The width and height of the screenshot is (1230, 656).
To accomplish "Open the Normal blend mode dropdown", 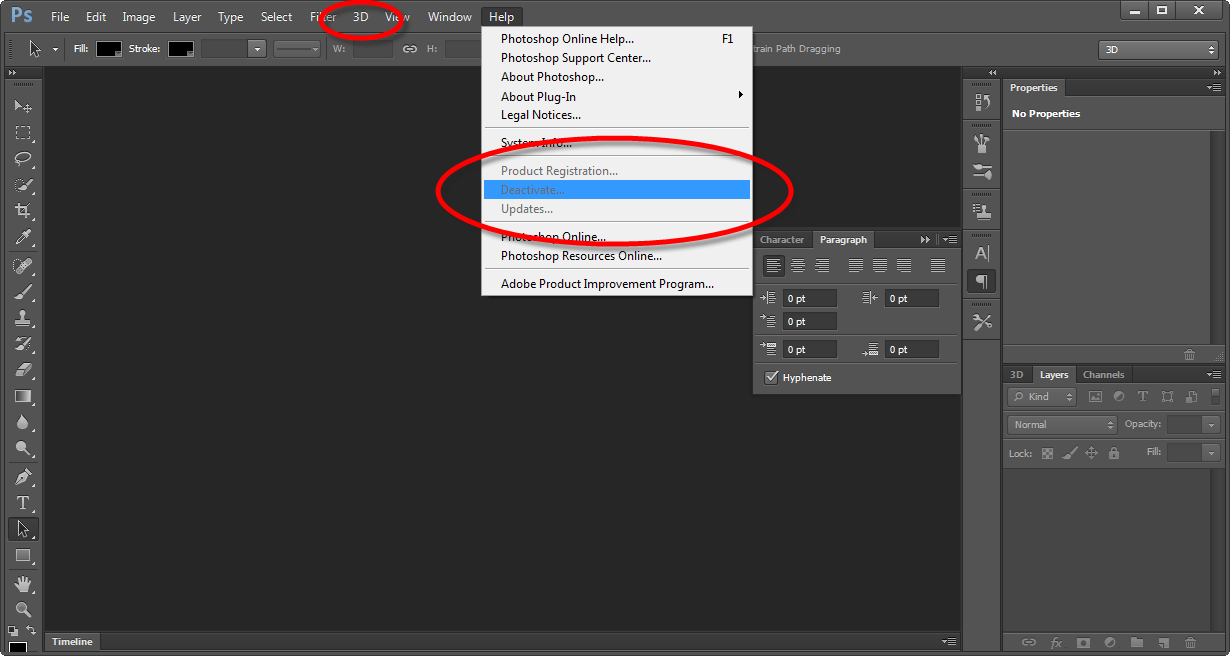I will point(1062,425).
